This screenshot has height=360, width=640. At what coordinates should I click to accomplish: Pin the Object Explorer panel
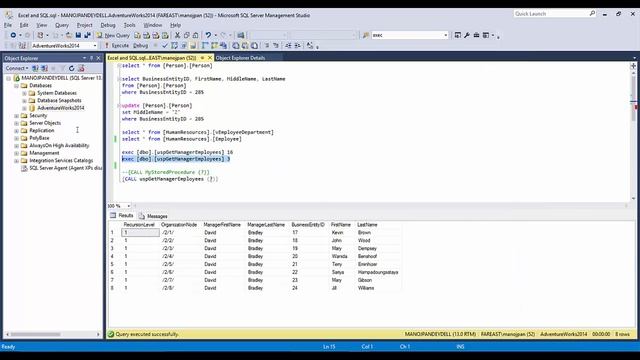91,58
